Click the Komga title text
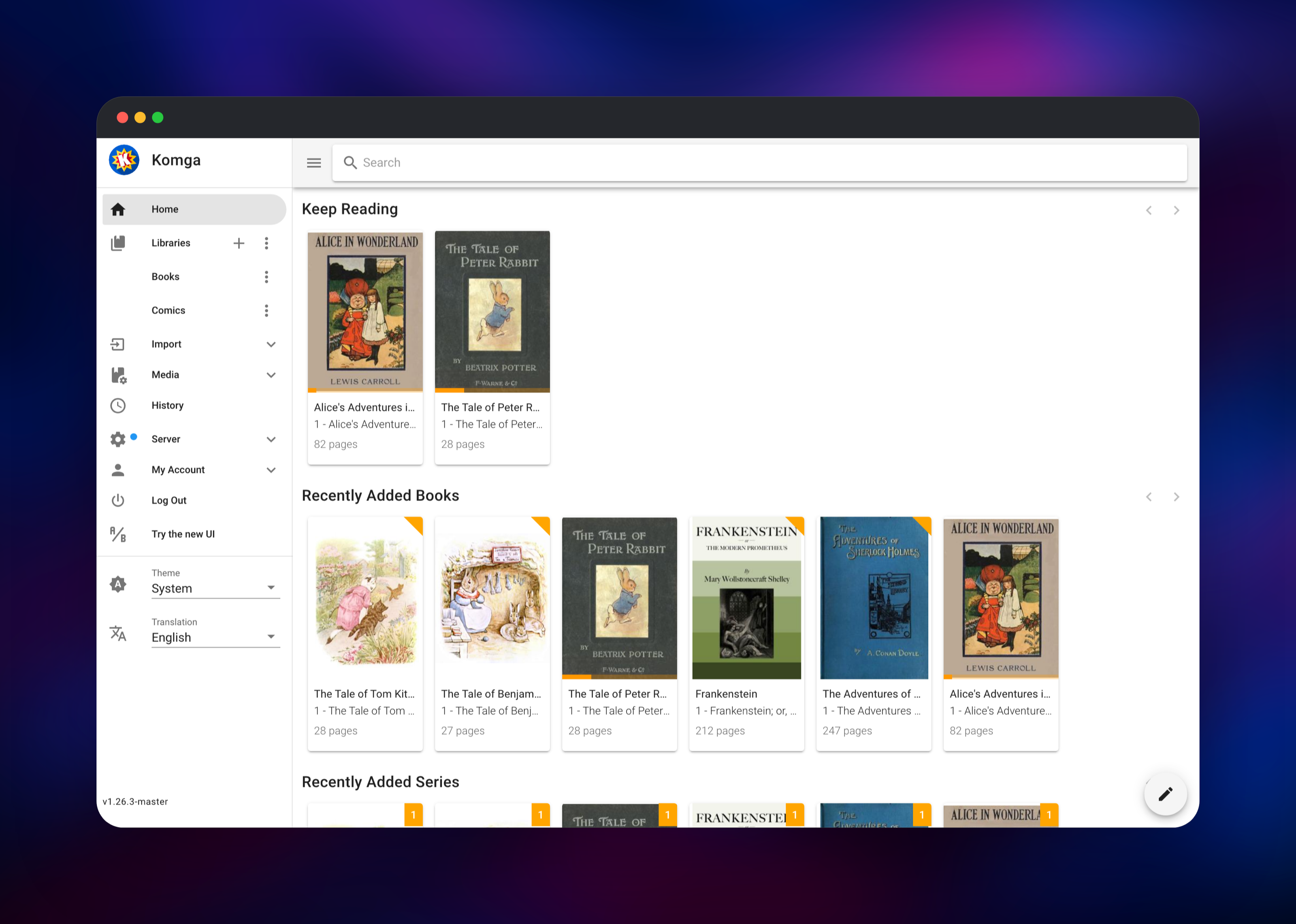Image resolution: width=1296 pixels, height=924 pixels. tap(176, 160)
